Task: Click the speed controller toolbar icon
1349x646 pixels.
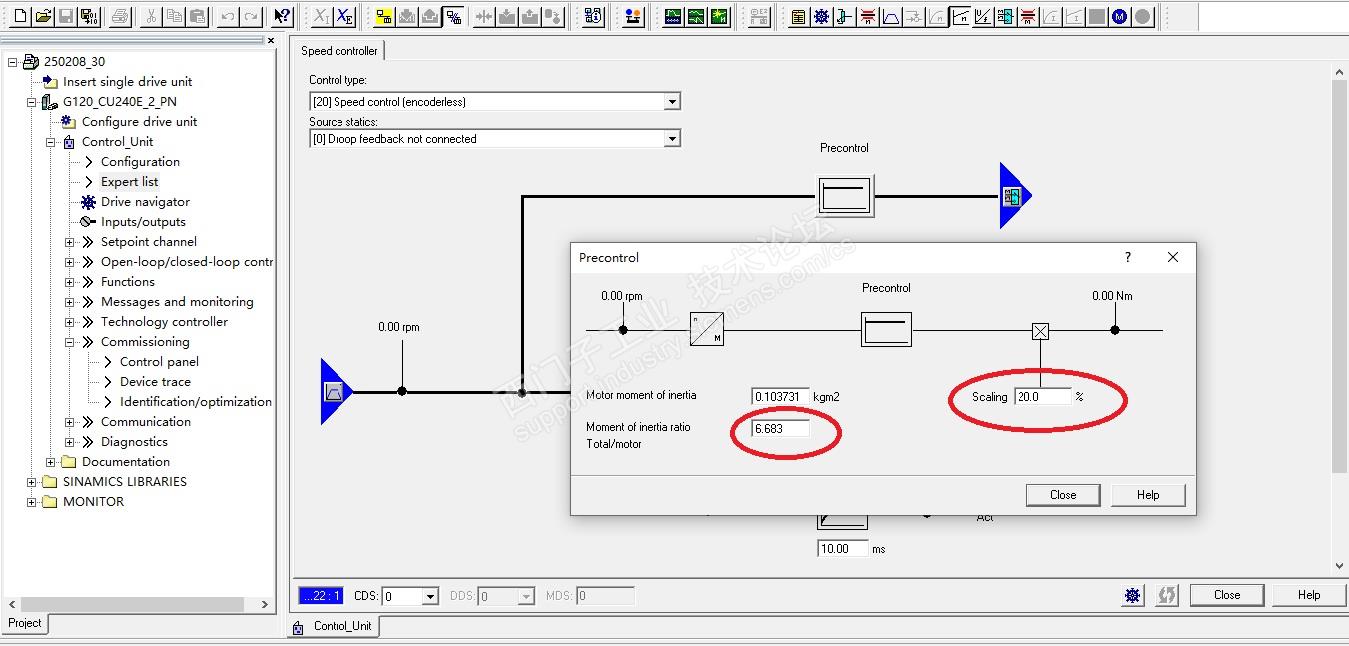Action: click(x=961, y=16)
